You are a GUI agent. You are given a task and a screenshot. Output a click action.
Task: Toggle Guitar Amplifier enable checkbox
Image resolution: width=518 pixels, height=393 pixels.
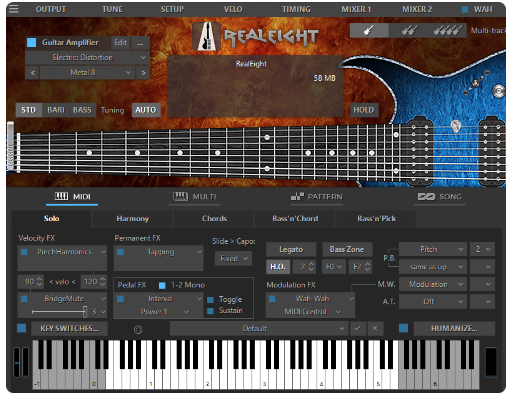32,42
